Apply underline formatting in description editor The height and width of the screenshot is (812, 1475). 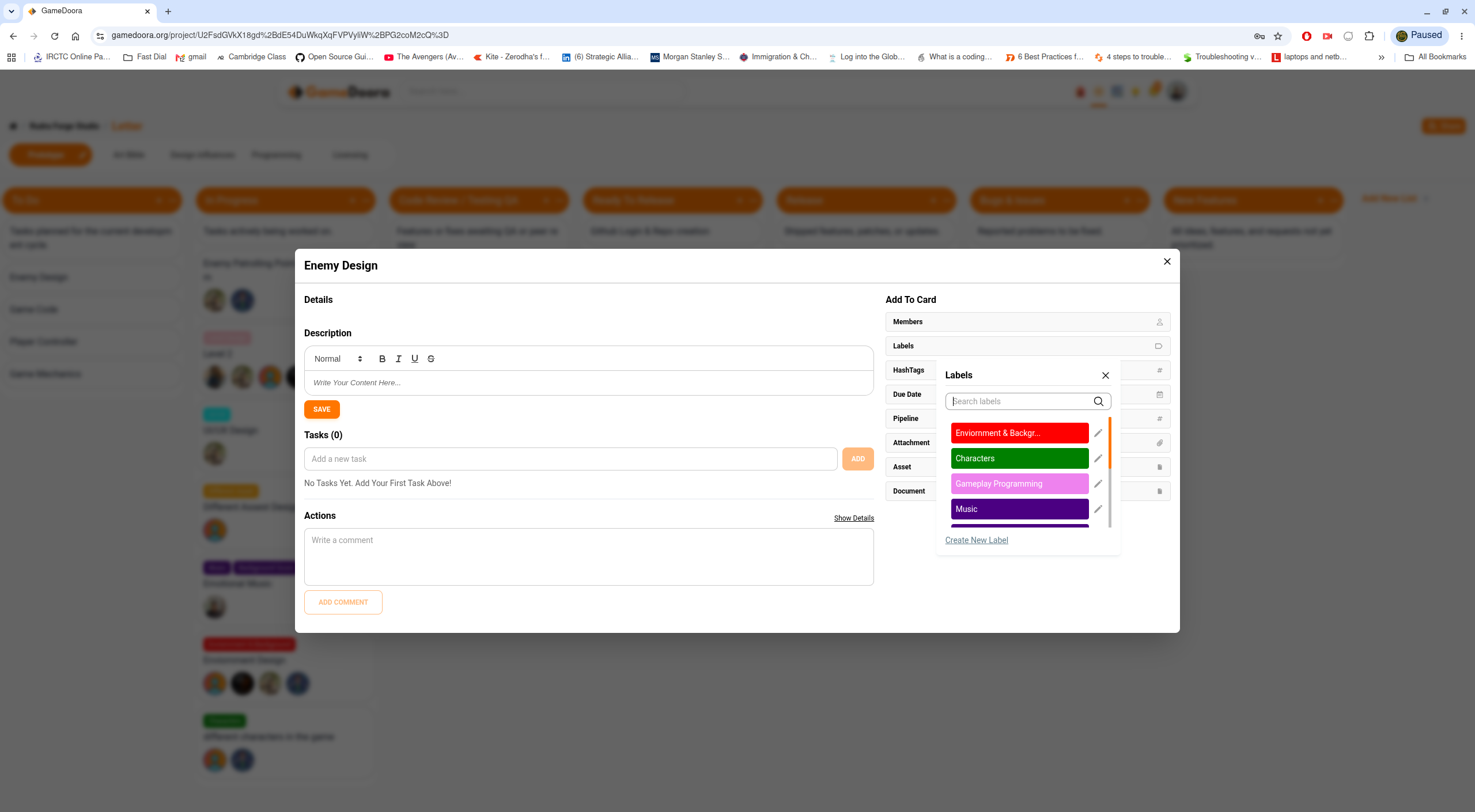coord(414,359)
